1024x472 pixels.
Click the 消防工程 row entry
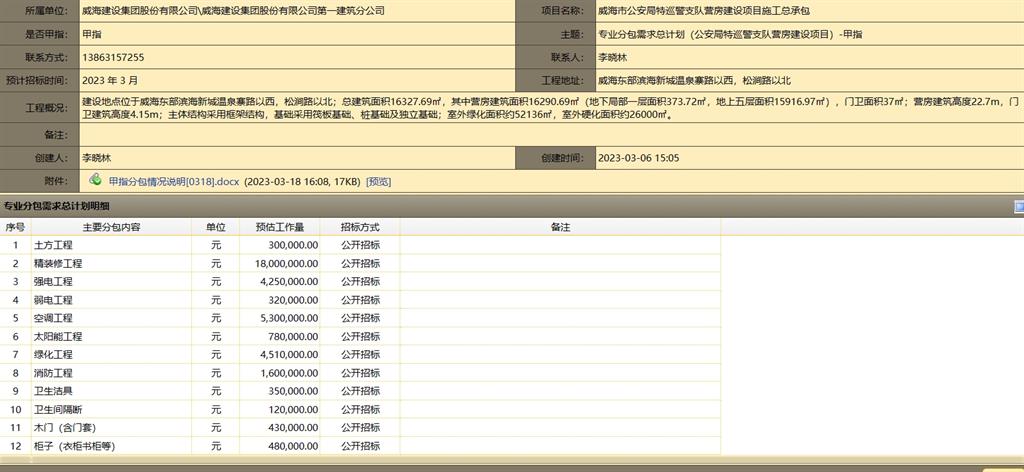(54, 373)
